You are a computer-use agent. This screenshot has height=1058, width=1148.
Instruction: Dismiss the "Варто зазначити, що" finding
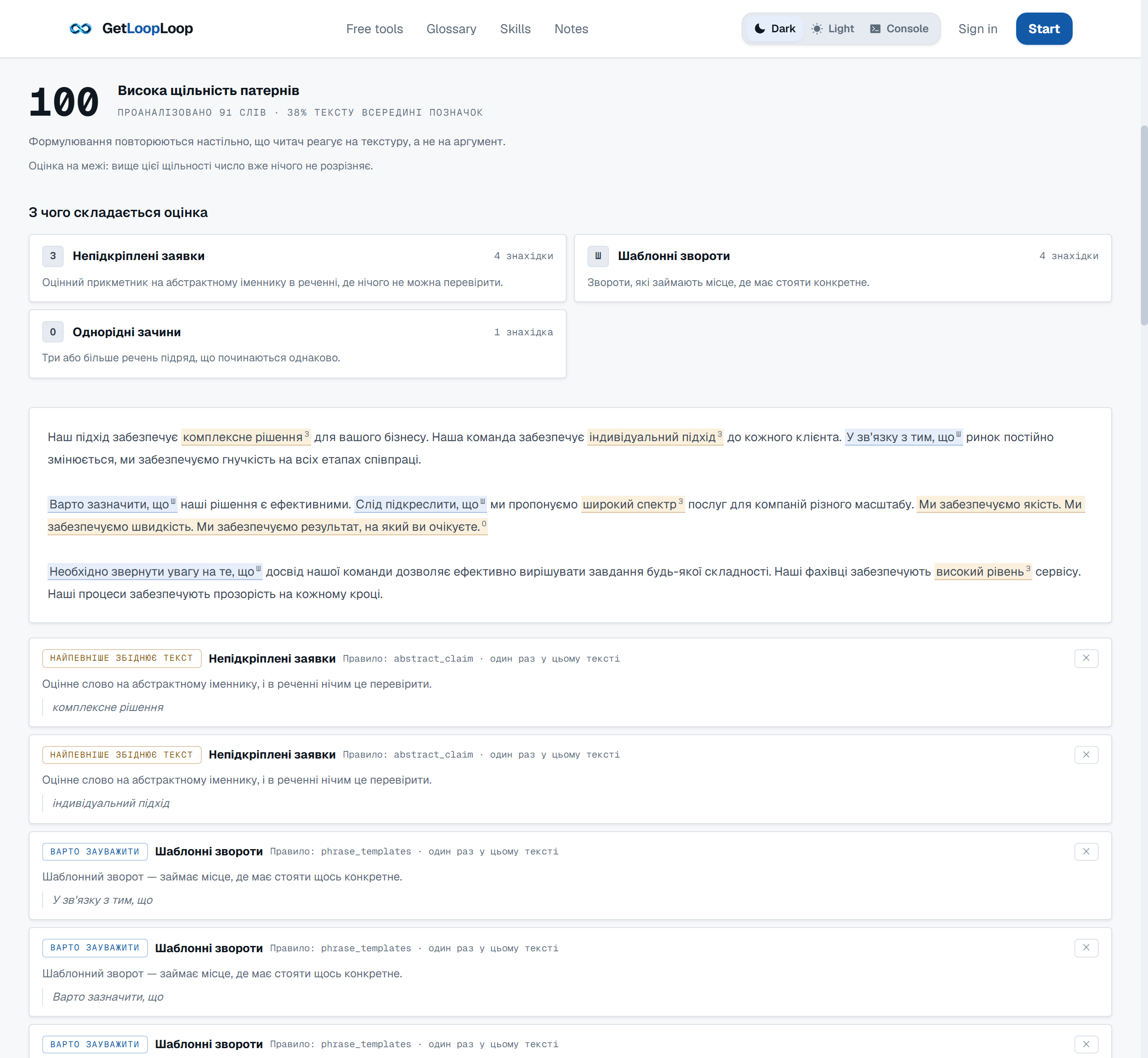pyautogui.click(x=1086, y=948)
